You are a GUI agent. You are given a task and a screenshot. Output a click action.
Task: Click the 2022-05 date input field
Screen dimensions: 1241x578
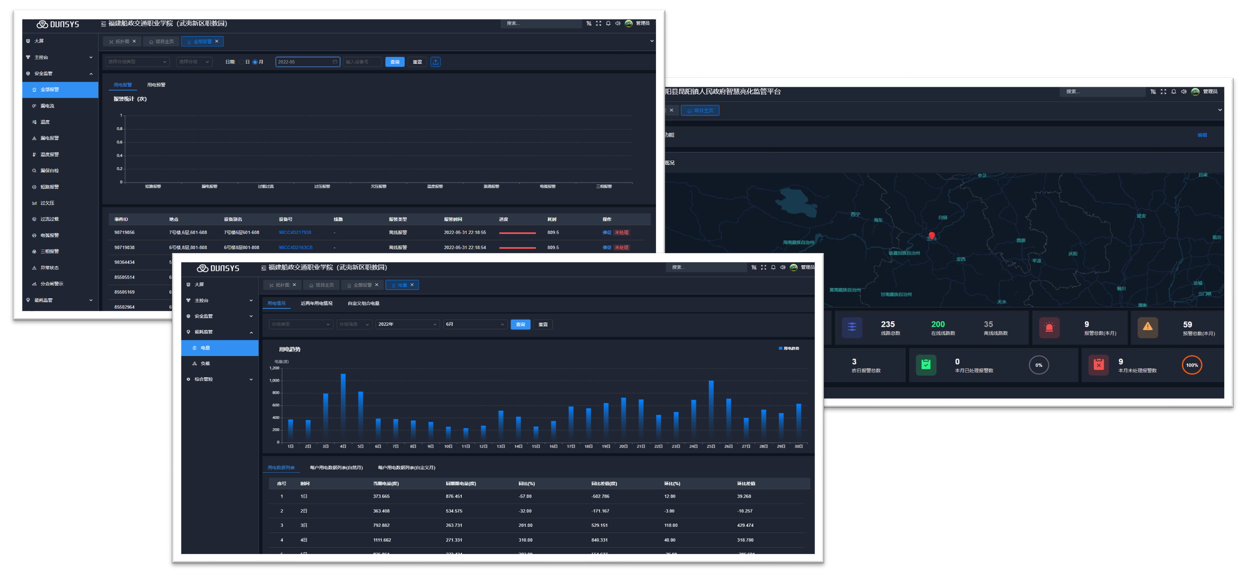click(x=306, y=62)
